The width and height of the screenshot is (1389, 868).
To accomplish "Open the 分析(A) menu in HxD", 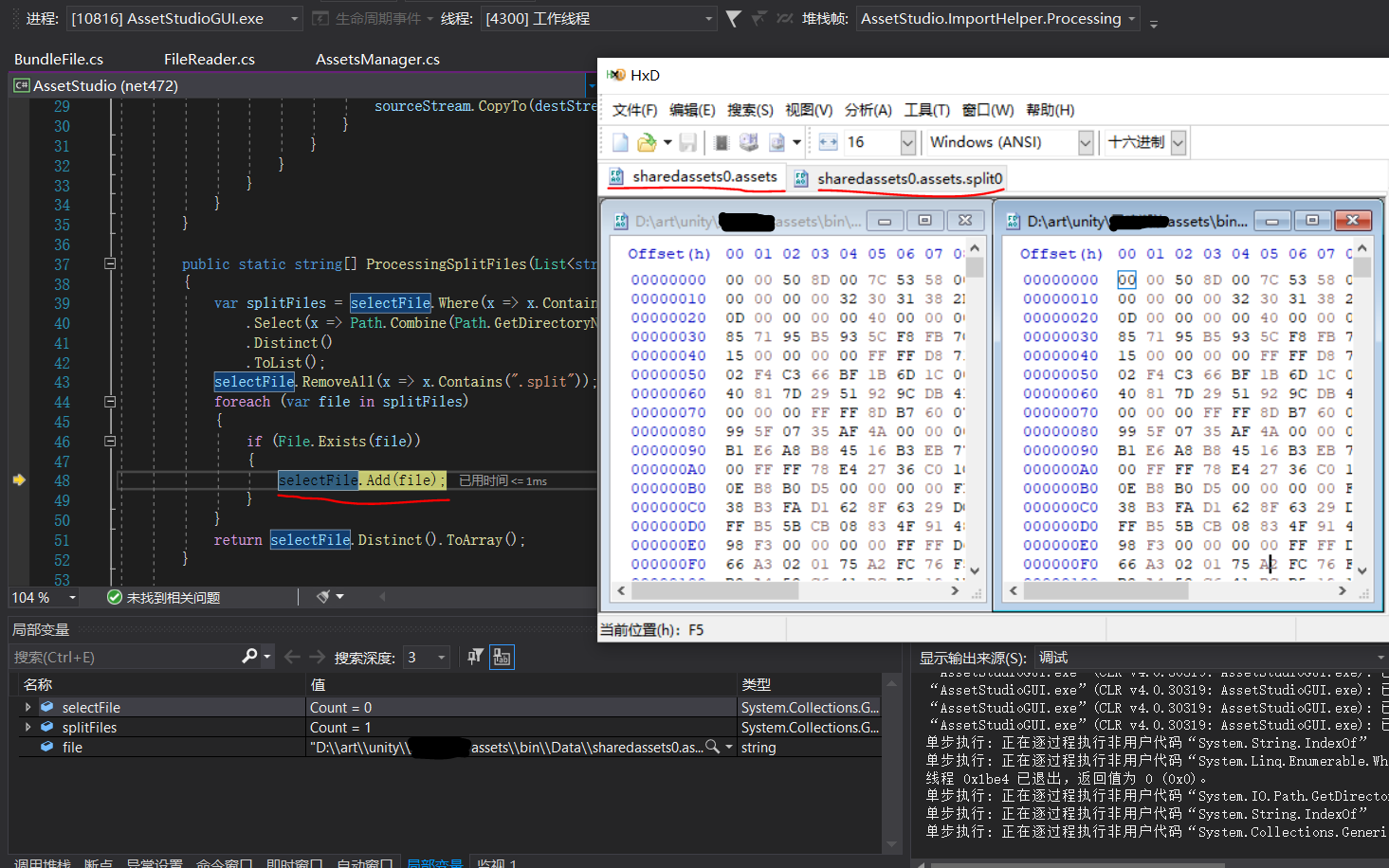I will tap(868, 110).
